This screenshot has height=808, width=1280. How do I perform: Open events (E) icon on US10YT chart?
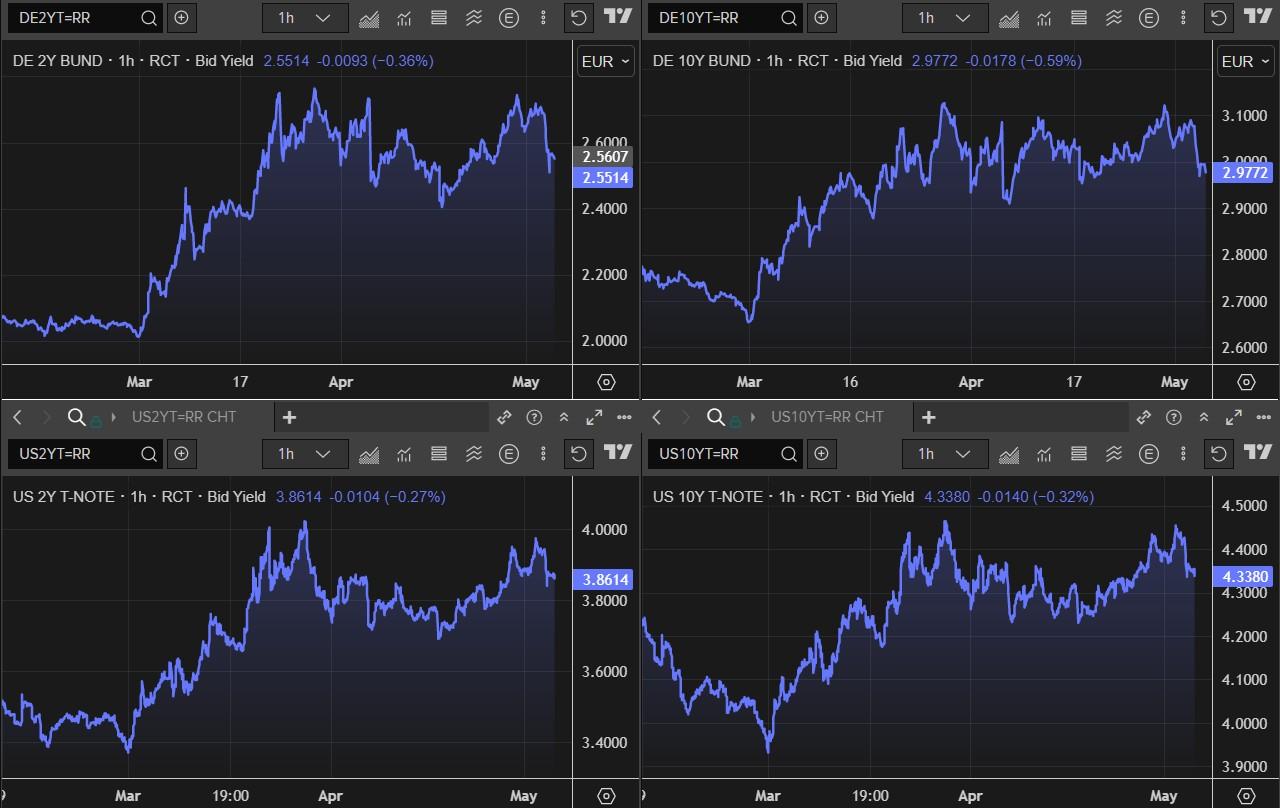point(1149,454)
